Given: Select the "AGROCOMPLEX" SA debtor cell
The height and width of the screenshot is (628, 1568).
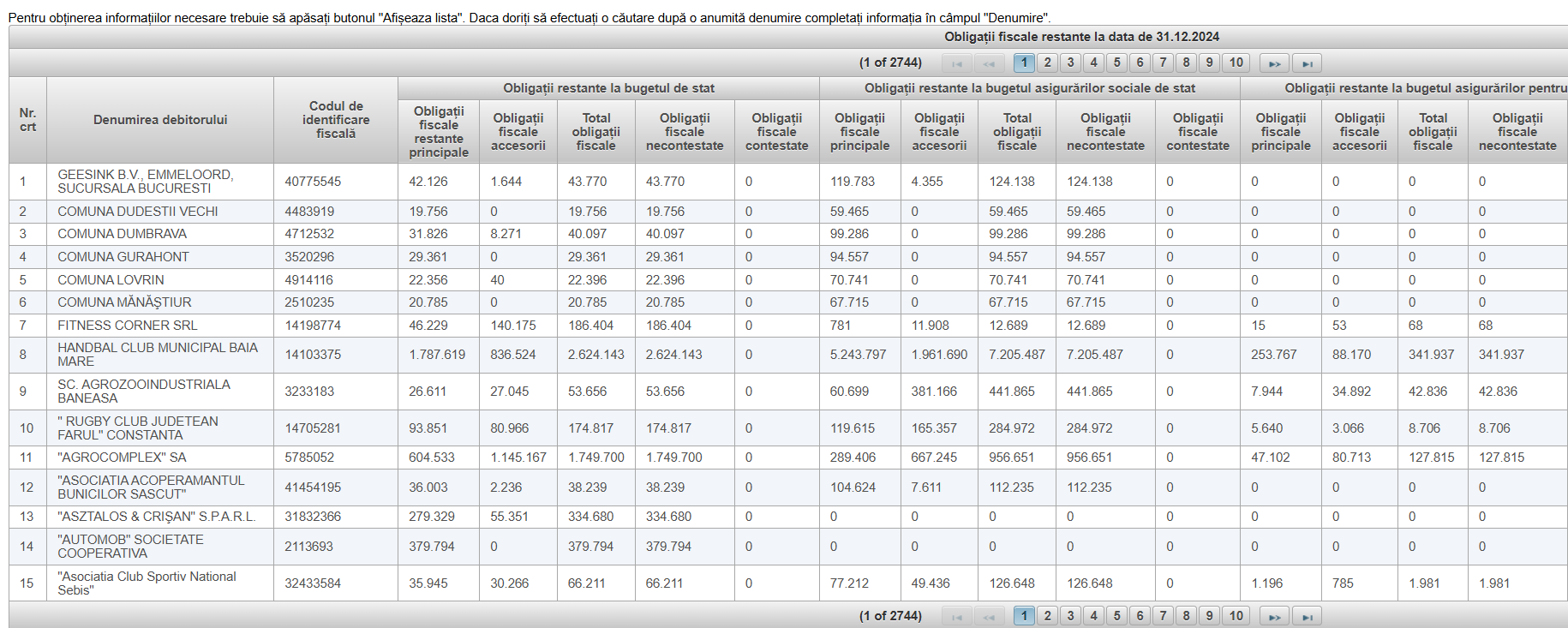Looking at the screenshot, I should [122, 458].
